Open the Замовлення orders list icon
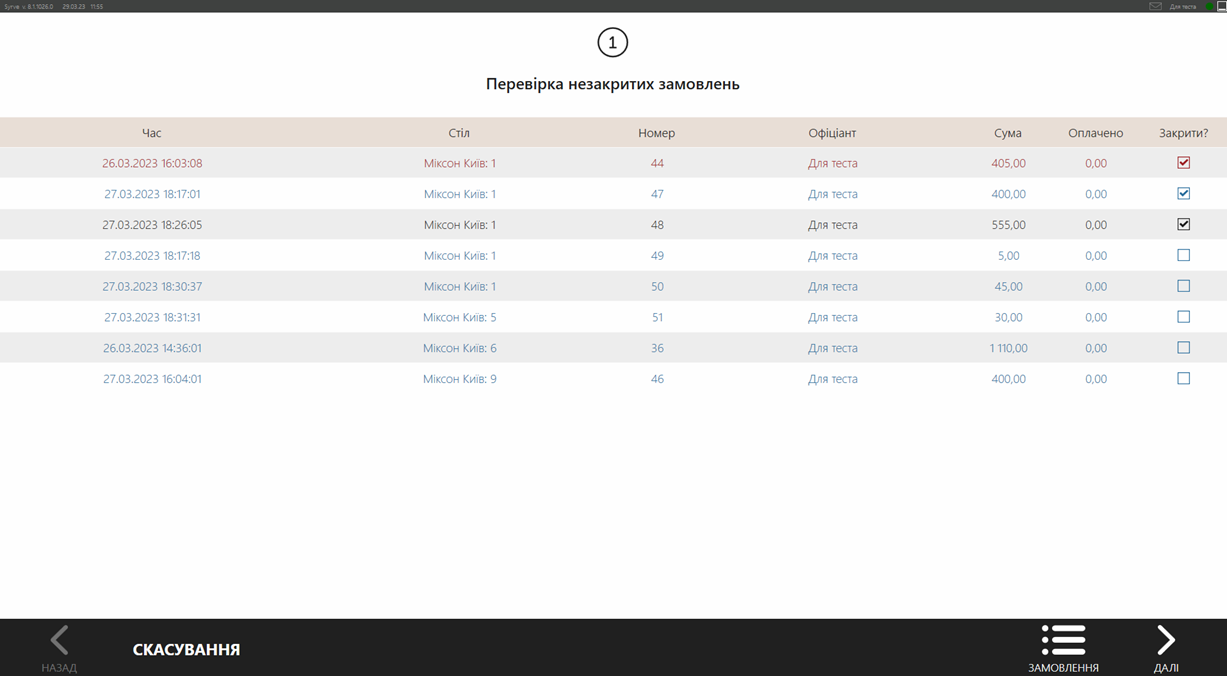Screen dimensions: 1227x676 1063,641
